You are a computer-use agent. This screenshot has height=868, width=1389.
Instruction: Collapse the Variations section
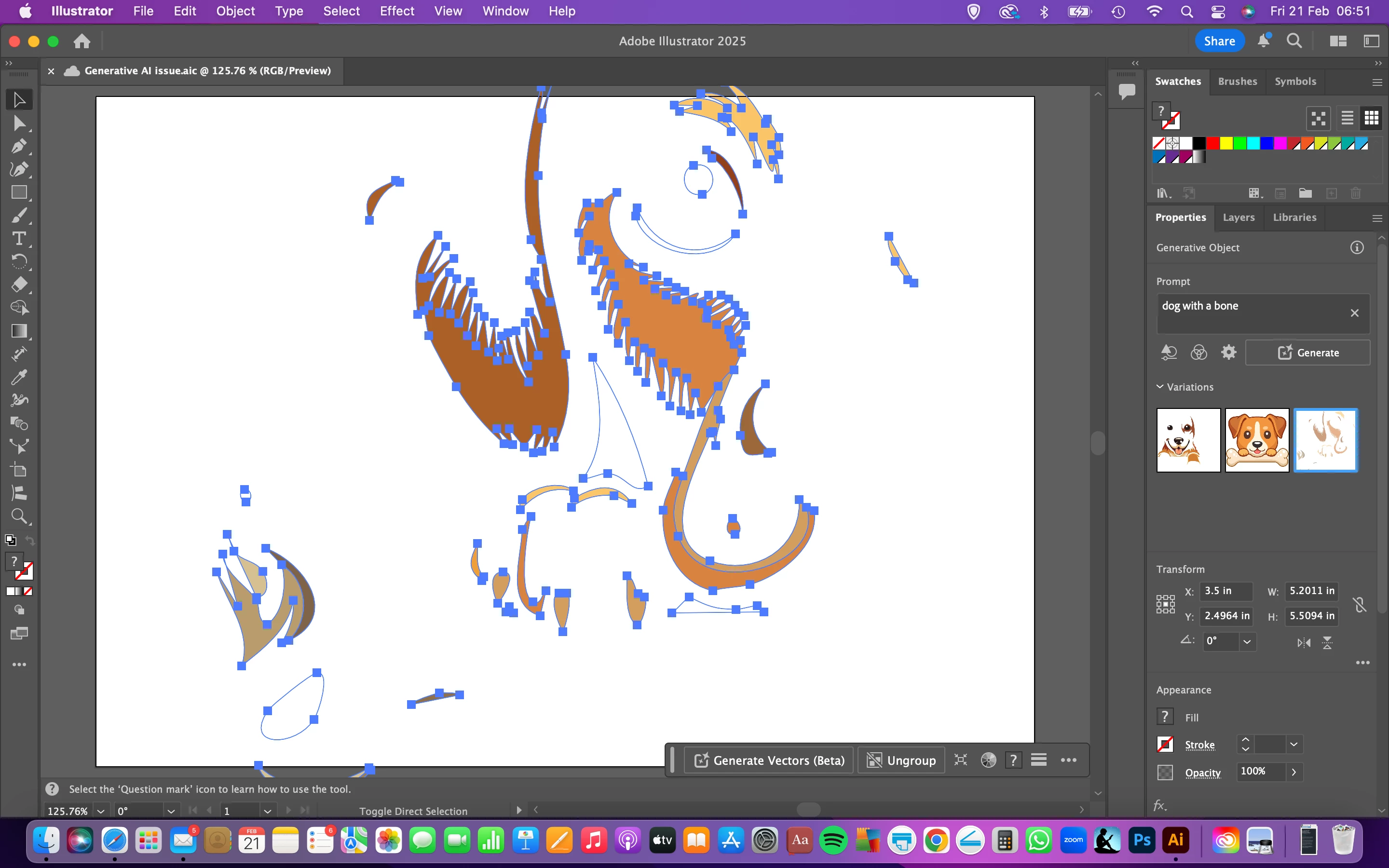1160,387
